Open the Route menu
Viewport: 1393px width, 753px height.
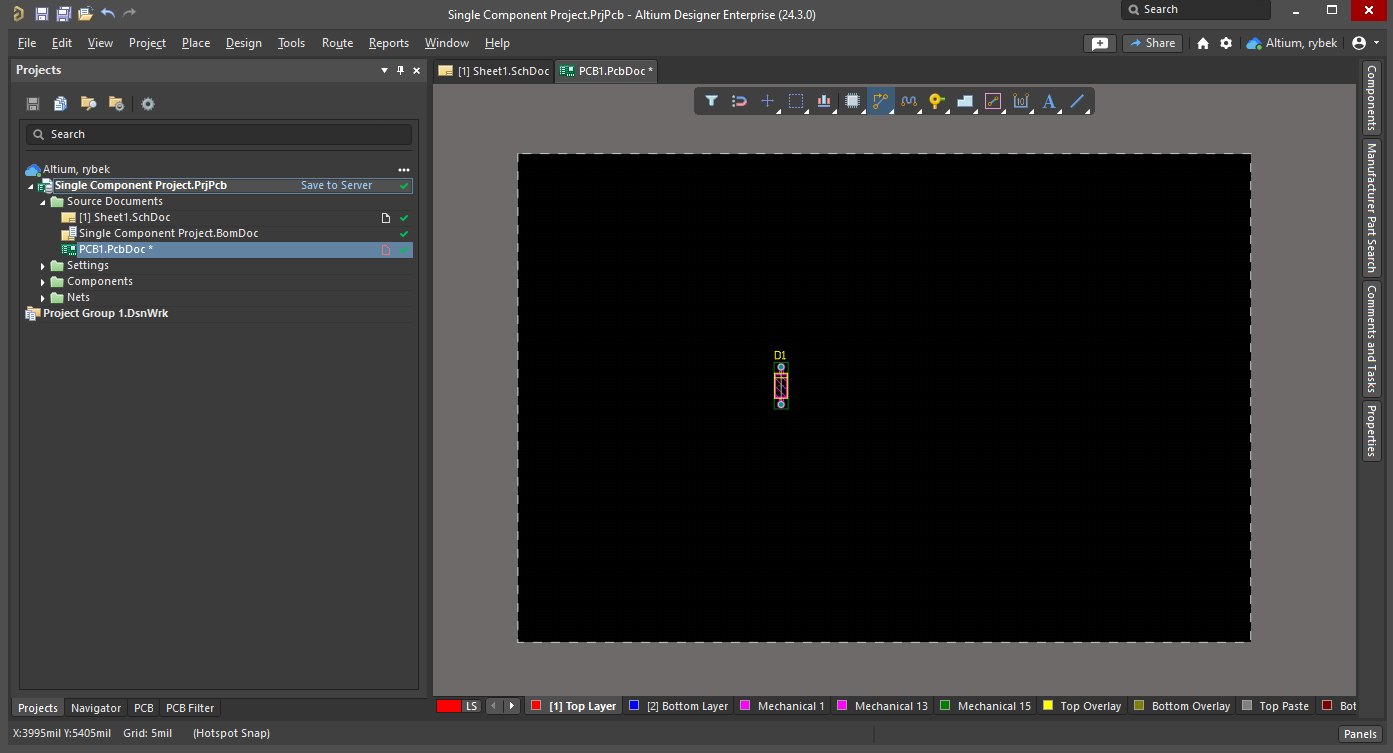pyautogui.click(x=338, y=43)
